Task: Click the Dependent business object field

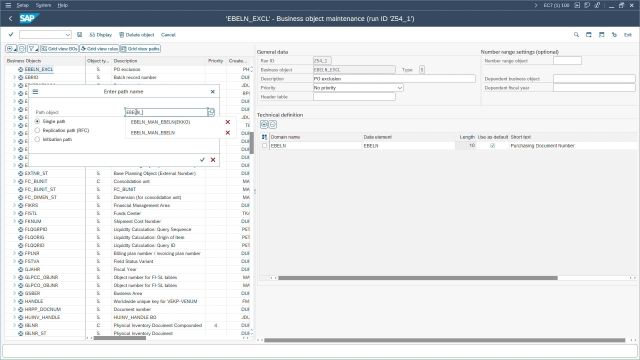Action: [x=594, y=79]
